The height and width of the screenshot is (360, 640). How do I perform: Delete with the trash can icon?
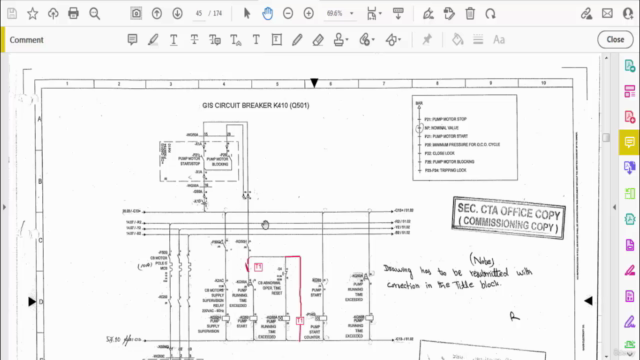point(470,14)
